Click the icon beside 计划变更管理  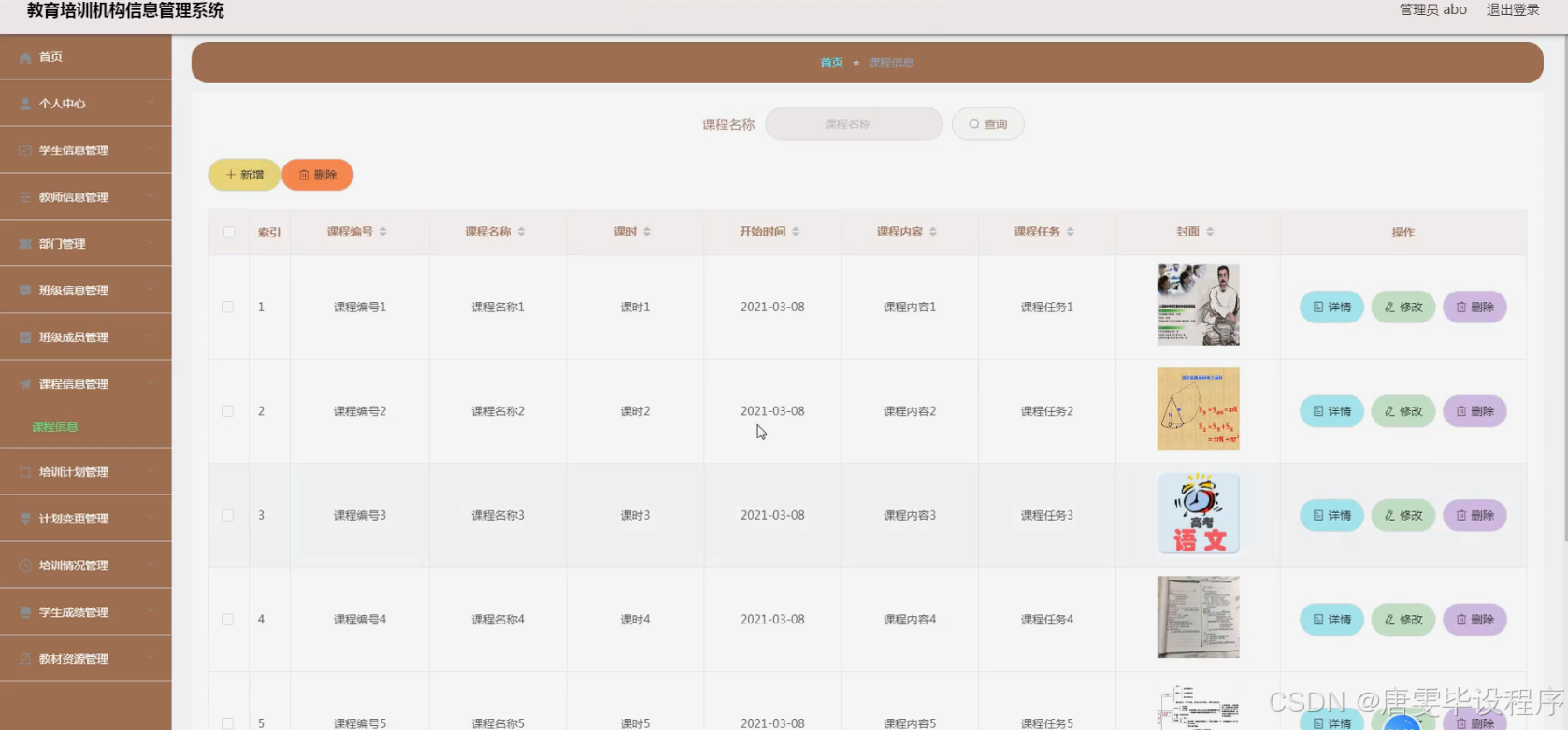(25, 519)
